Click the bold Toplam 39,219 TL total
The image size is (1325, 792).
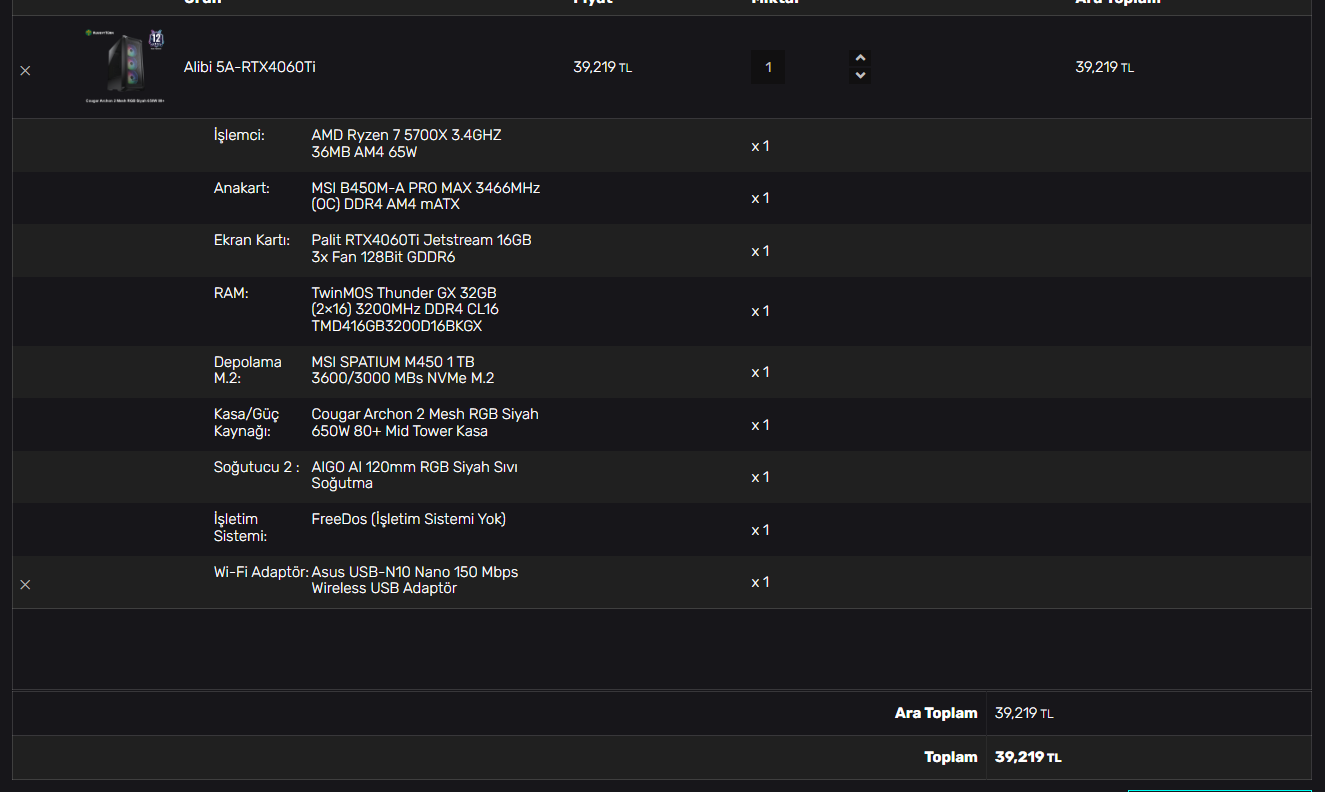click(x=1028, y=757)
